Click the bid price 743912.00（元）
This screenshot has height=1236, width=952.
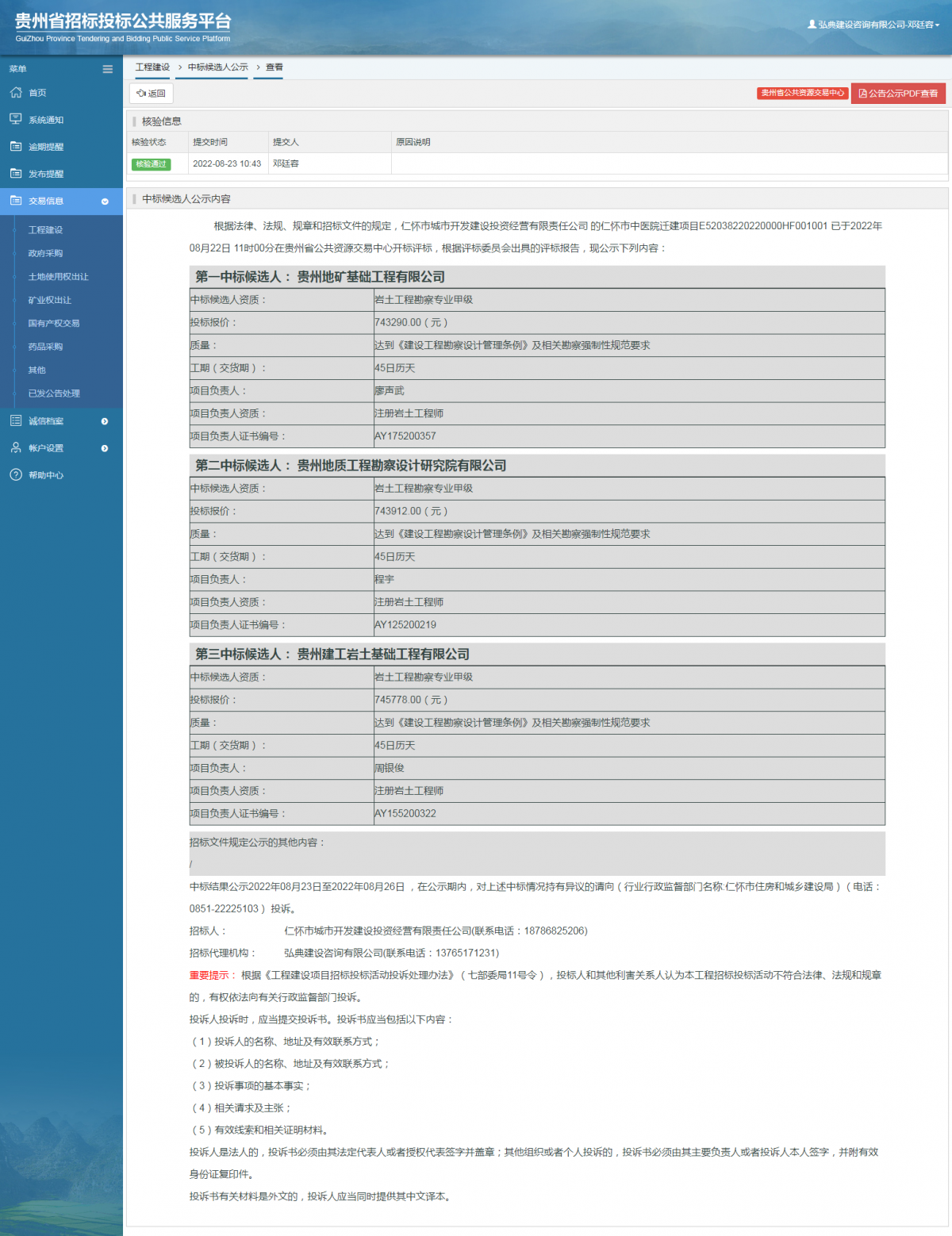pos(412,512)
